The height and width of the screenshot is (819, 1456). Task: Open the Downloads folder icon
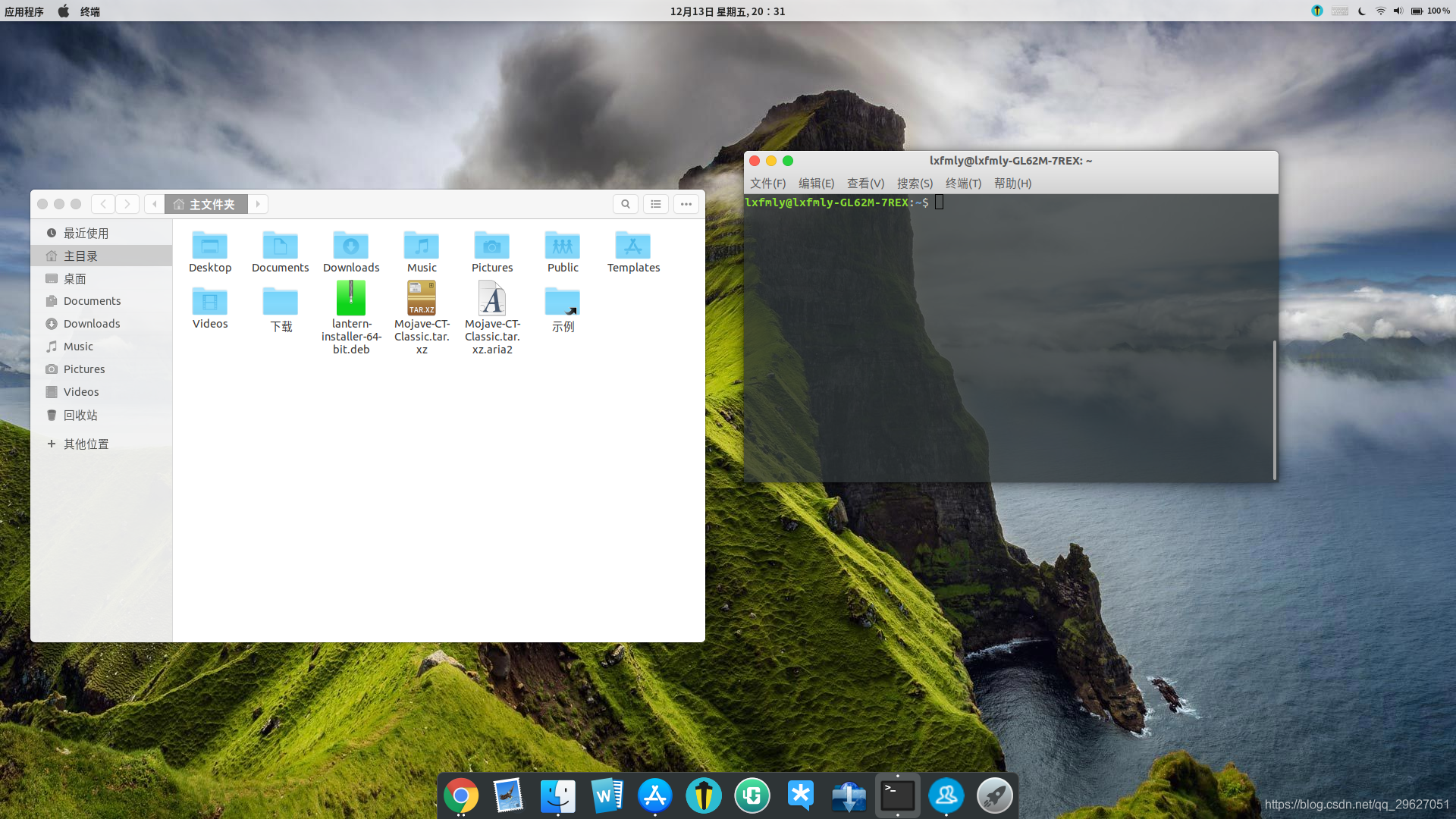pyautogui.click(x=351, y=246)
